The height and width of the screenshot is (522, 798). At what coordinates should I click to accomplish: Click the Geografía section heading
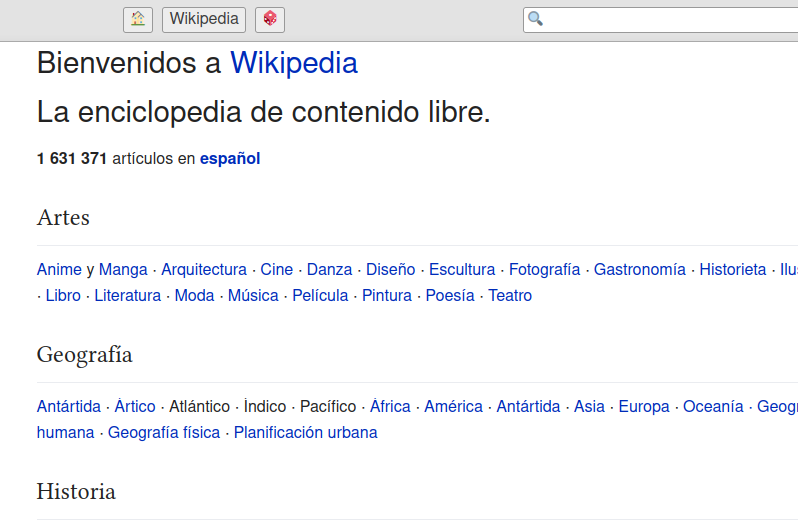(x=84, y=355)
